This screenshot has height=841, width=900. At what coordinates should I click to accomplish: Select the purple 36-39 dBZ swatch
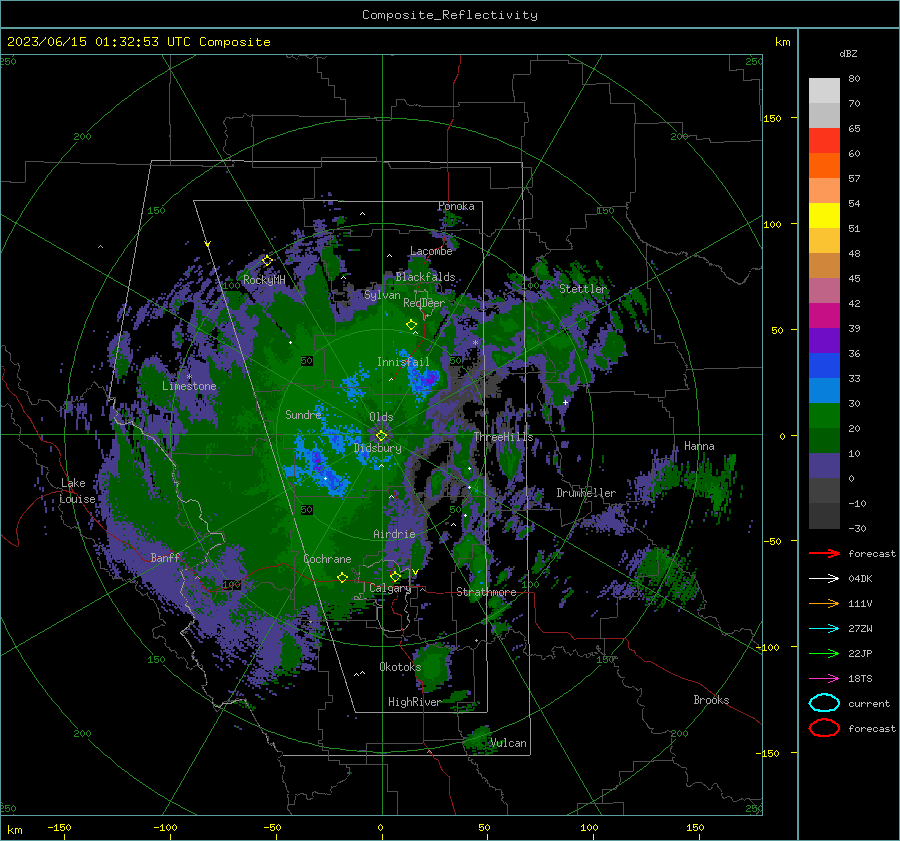[824, 341]
